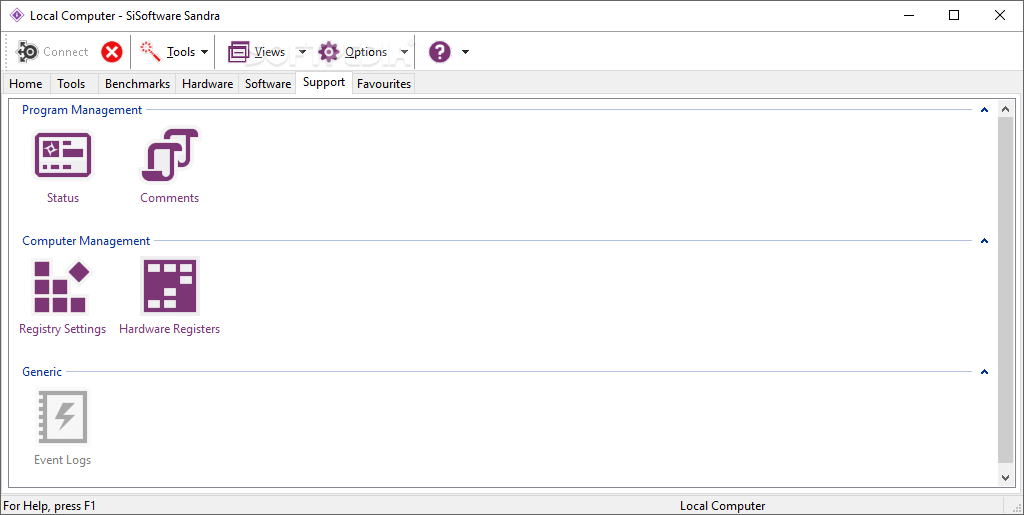Click the Comments label text
1024x515 pixels.
(x=170, y=198)
